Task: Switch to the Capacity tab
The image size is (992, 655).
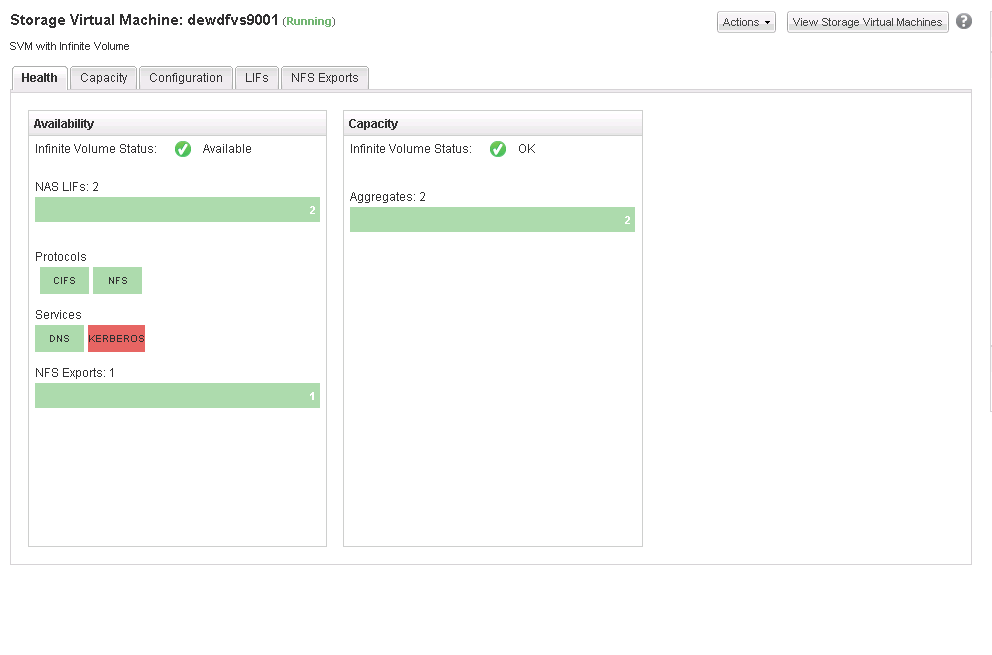Action: 104,78
